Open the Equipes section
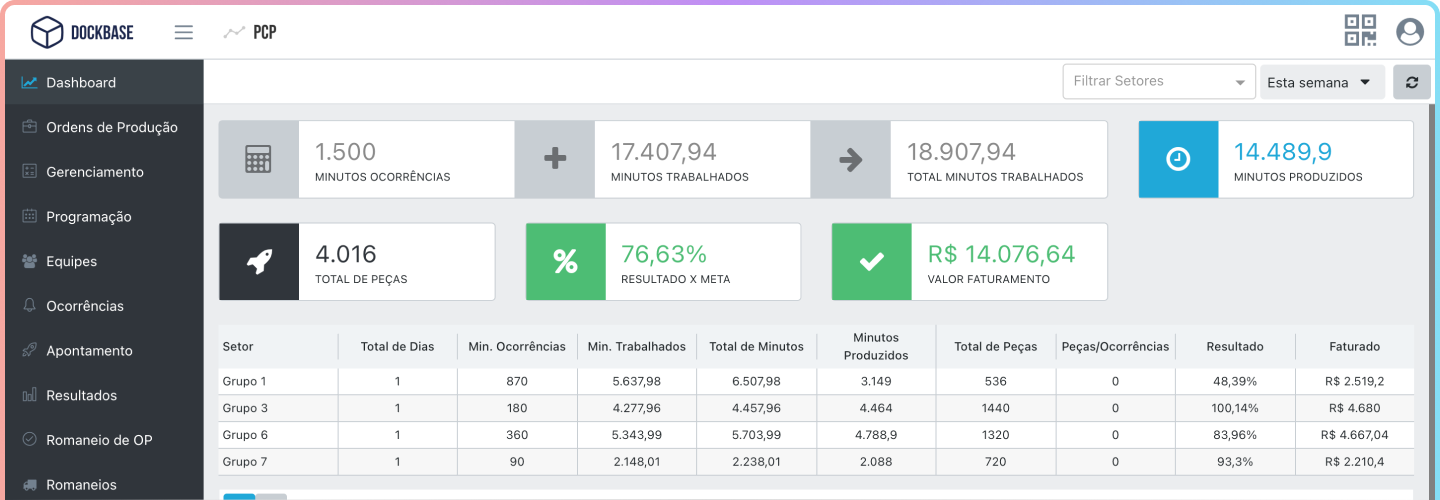 coord(71,261)
